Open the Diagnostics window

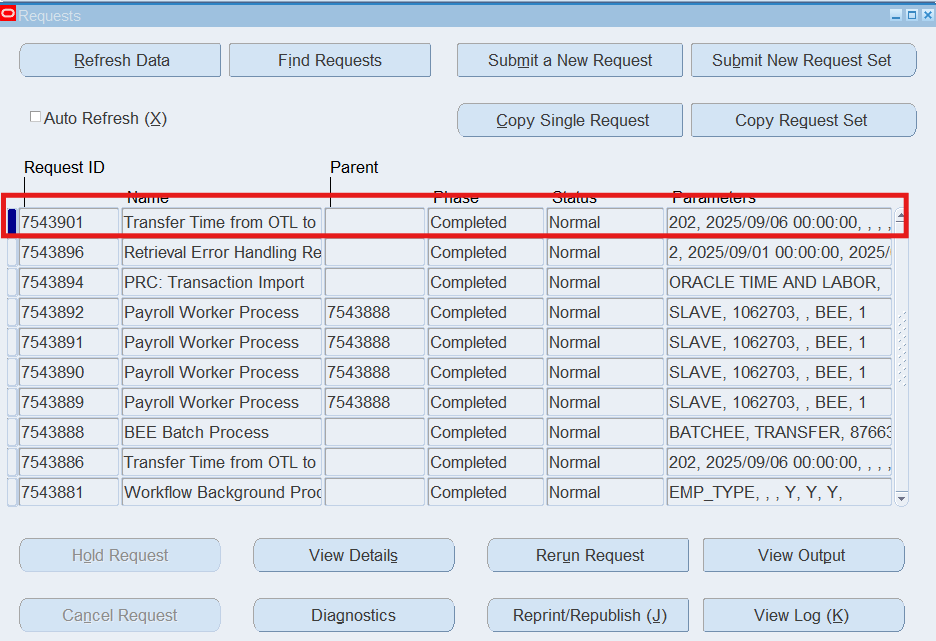pyautogui.click(x=354, y=615)
